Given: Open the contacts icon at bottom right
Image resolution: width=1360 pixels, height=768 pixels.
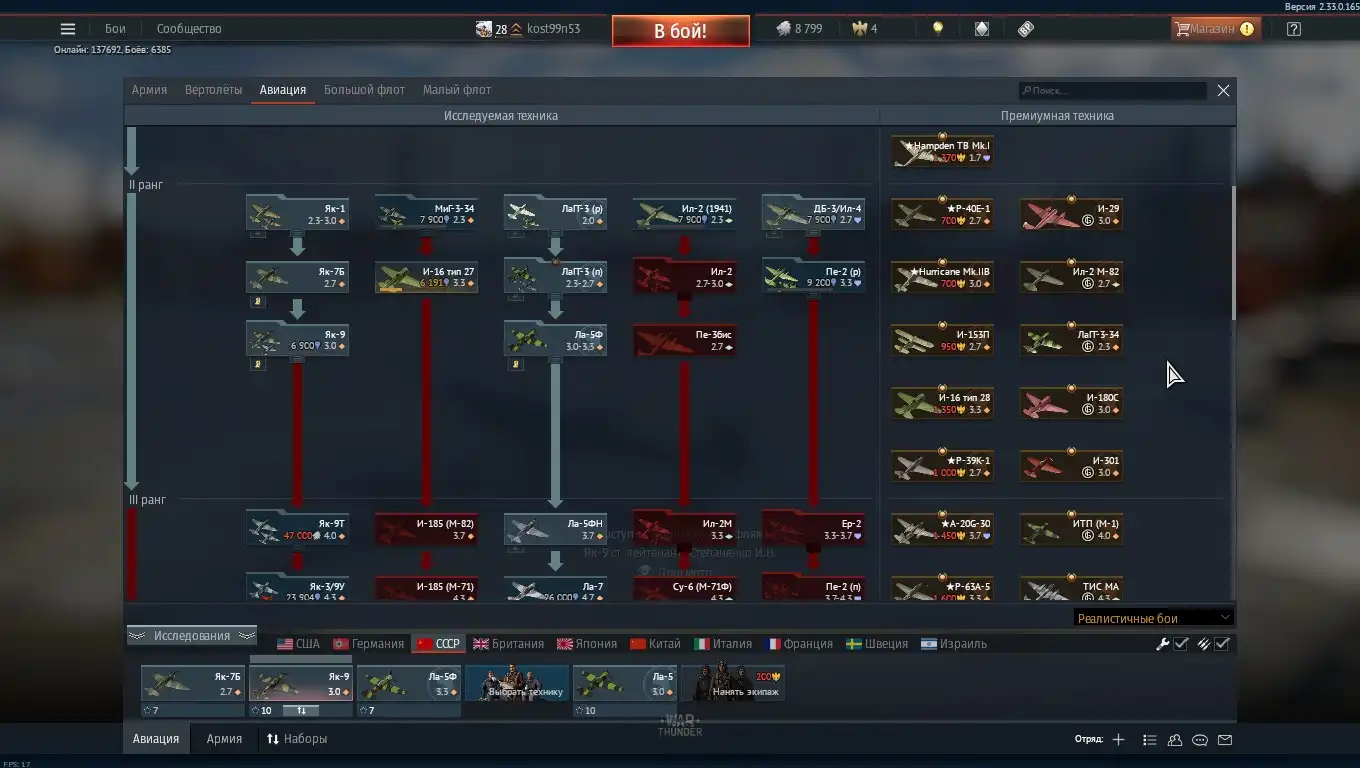Looking at the screenshot, I should click(x=1175, y=740).
